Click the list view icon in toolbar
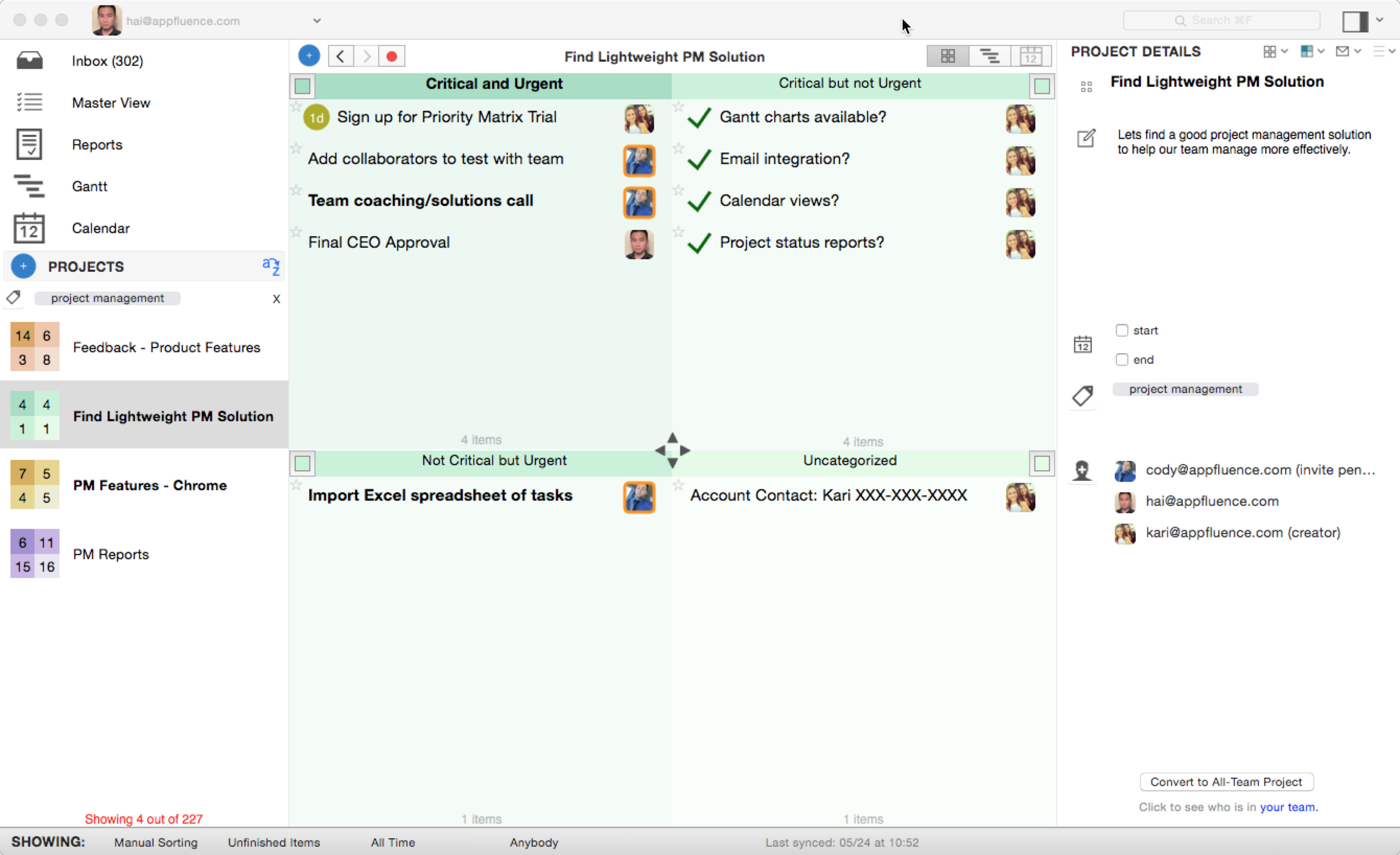Viewport: 1400px width, 855px height. (990, 56)
